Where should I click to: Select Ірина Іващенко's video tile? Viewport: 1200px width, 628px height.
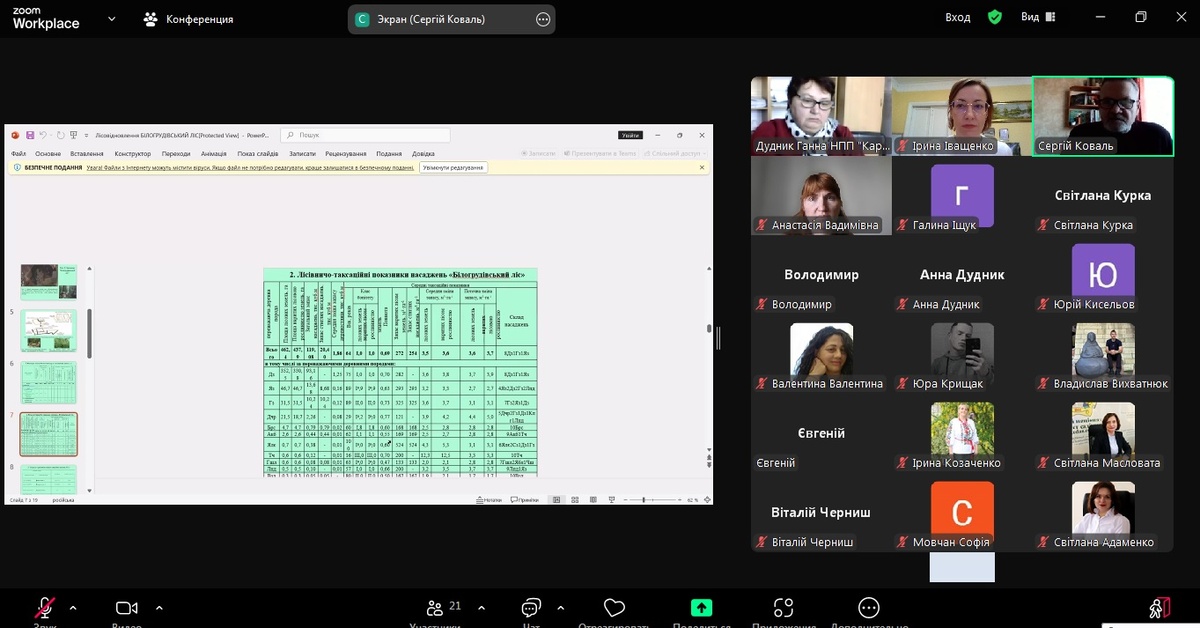point(961,115)
